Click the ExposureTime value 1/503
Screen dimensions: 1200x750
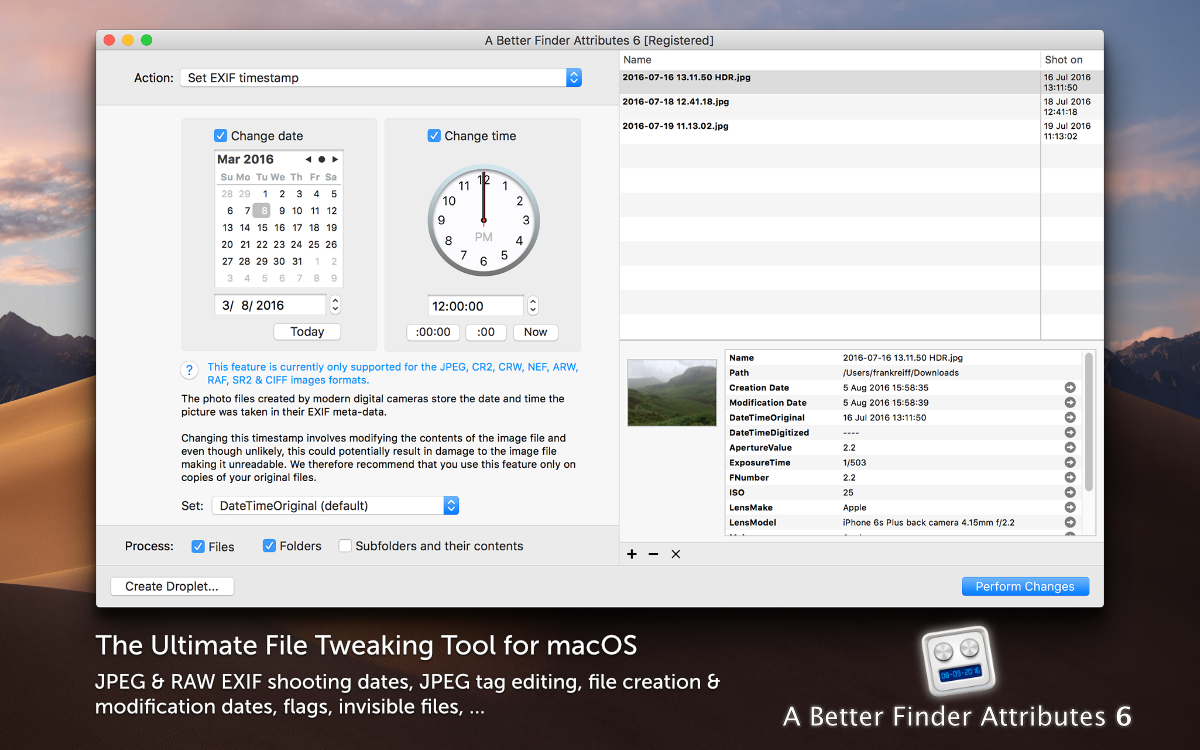(856, 462)
